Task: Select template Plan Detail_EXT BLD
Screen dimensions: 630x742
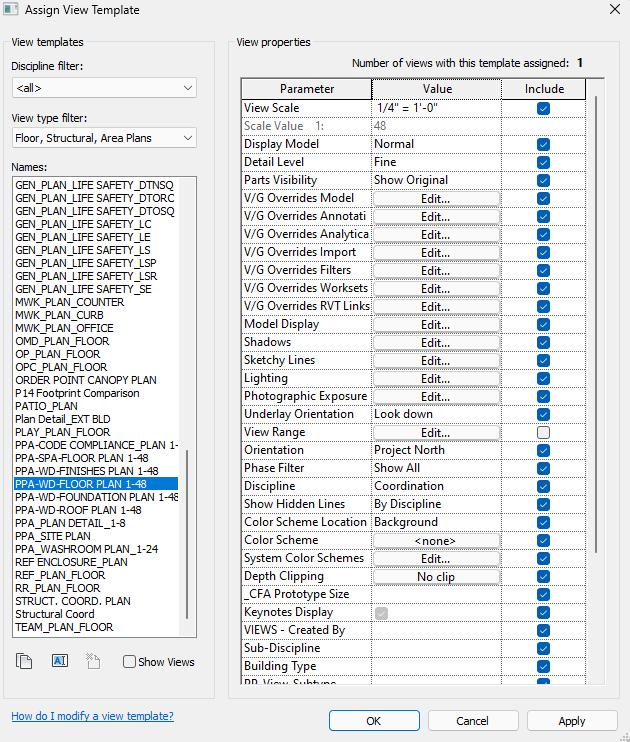Action: [62, 419]
